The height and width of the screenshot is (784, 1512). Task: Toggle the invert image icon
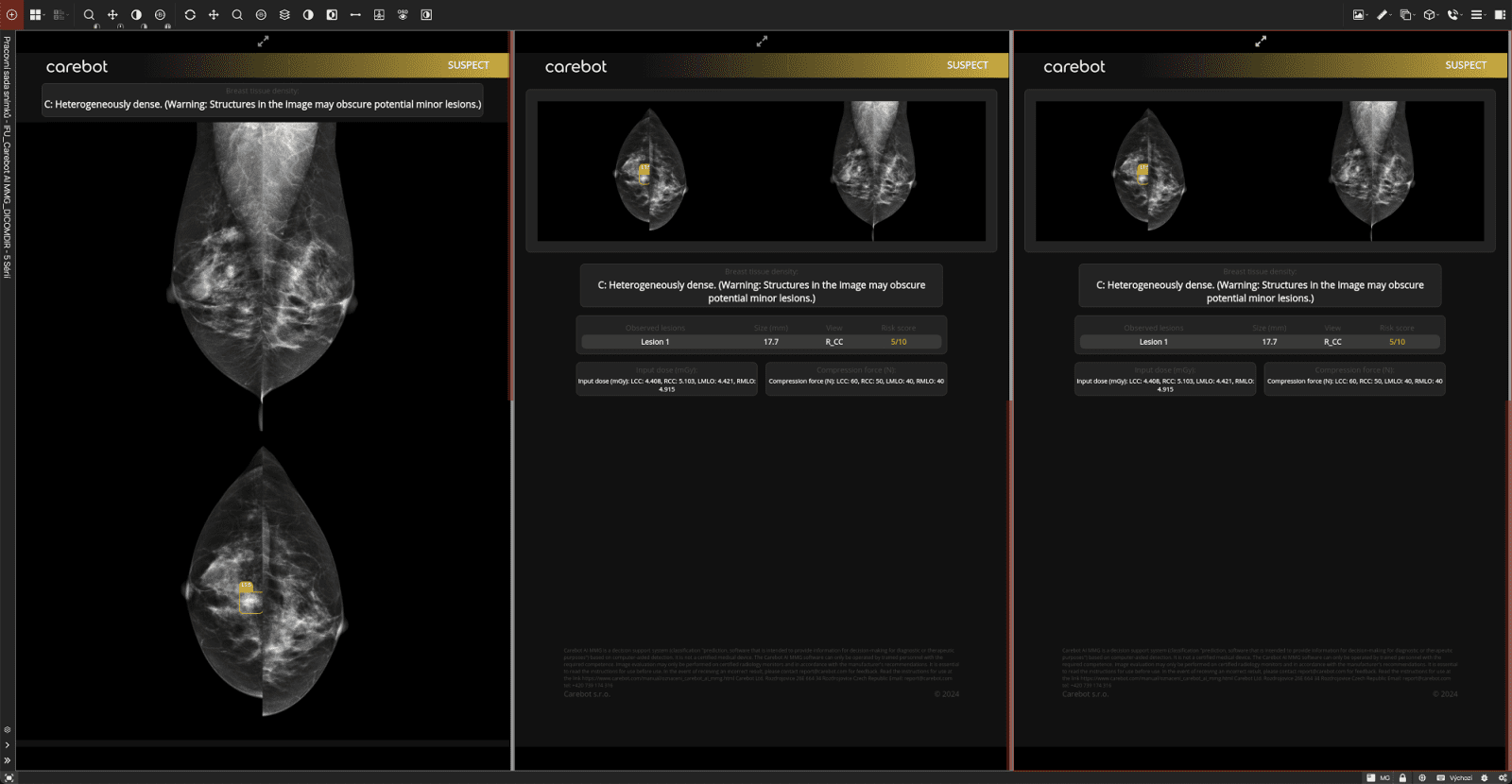click(x=332, y=15)
